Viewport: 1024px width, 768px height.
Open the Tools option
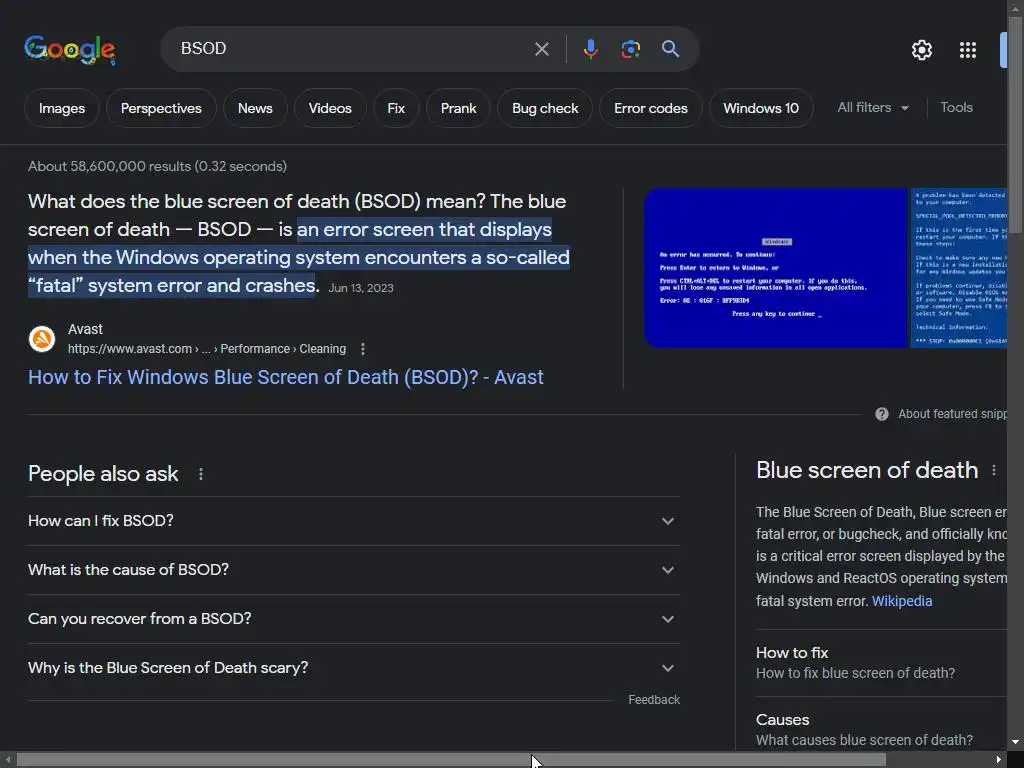click(956, 108)
